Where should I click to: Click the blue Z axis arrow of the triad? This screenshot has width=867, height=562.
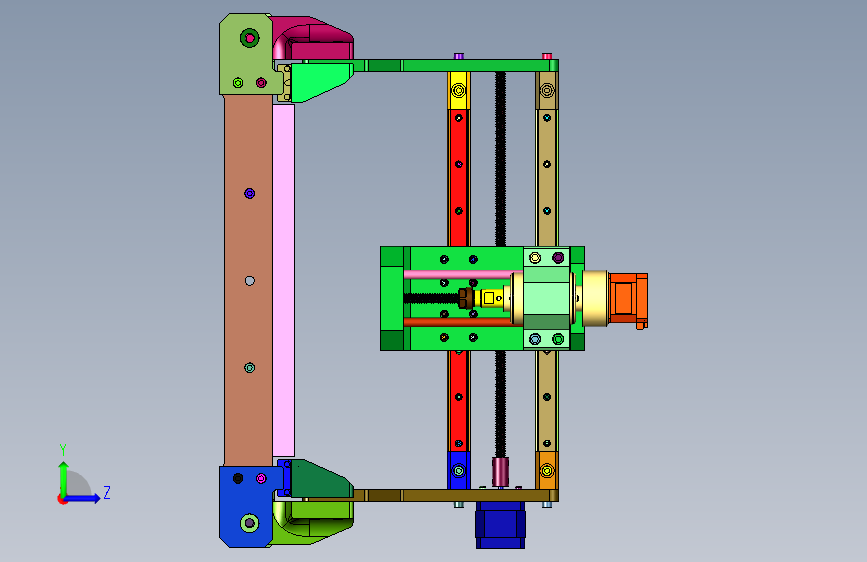pos(83,498)
